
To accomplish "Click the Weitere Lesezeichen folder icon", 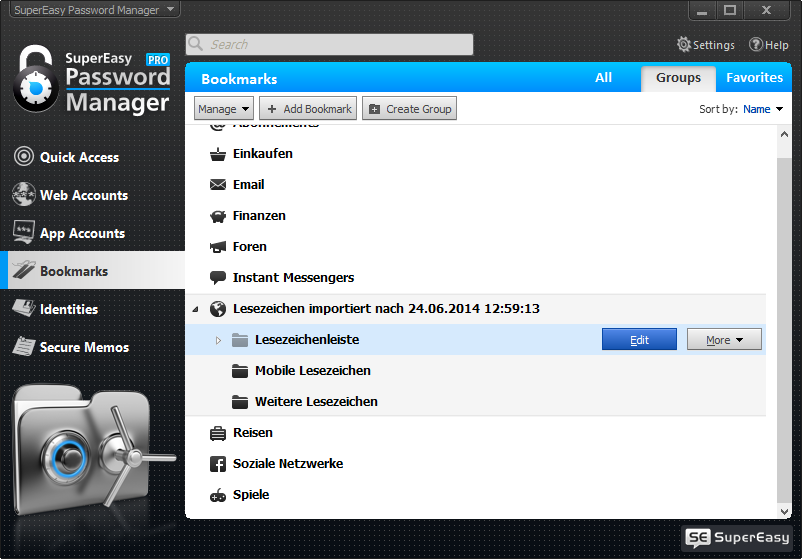I will pyautogui.click(x=240, y=402).
